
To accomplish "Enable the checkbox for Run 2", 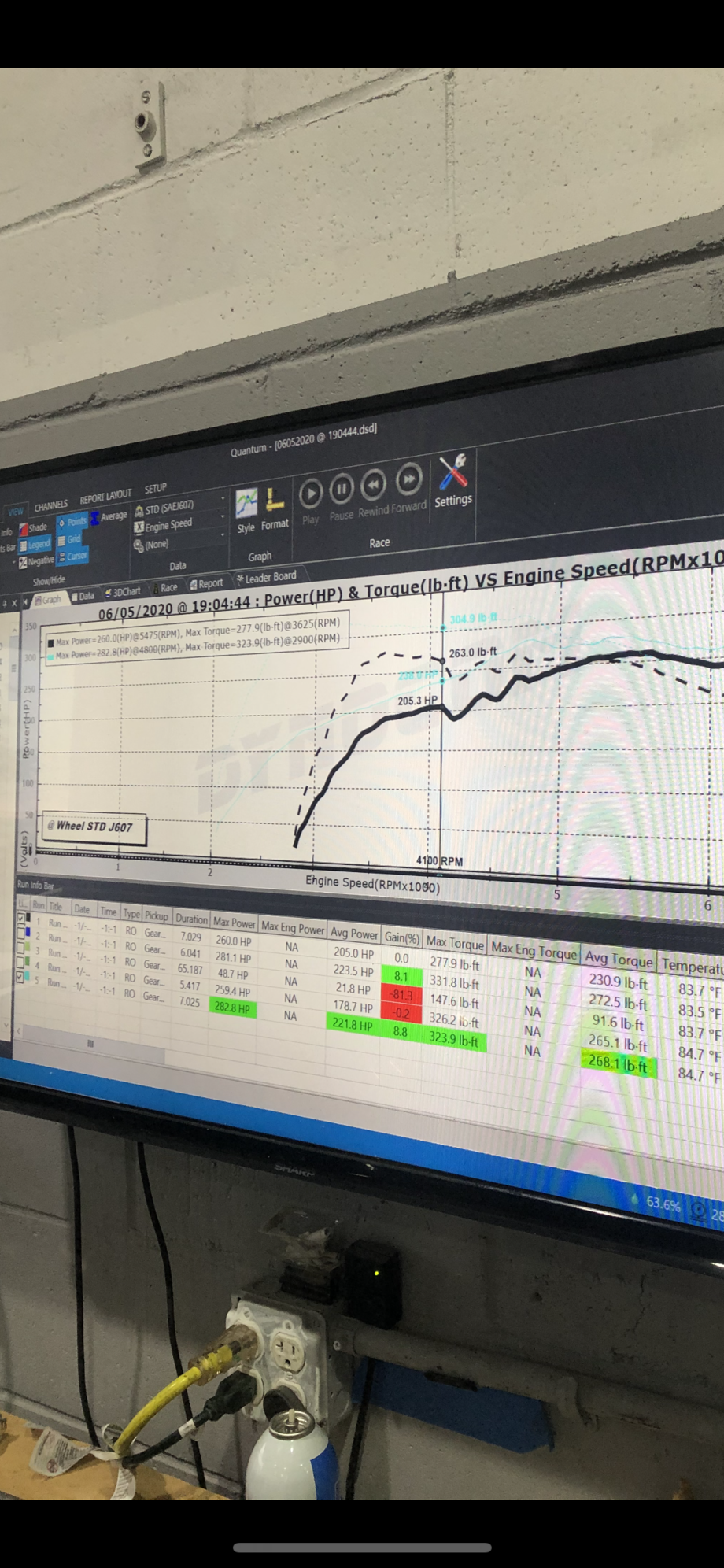I will point(21,933).
